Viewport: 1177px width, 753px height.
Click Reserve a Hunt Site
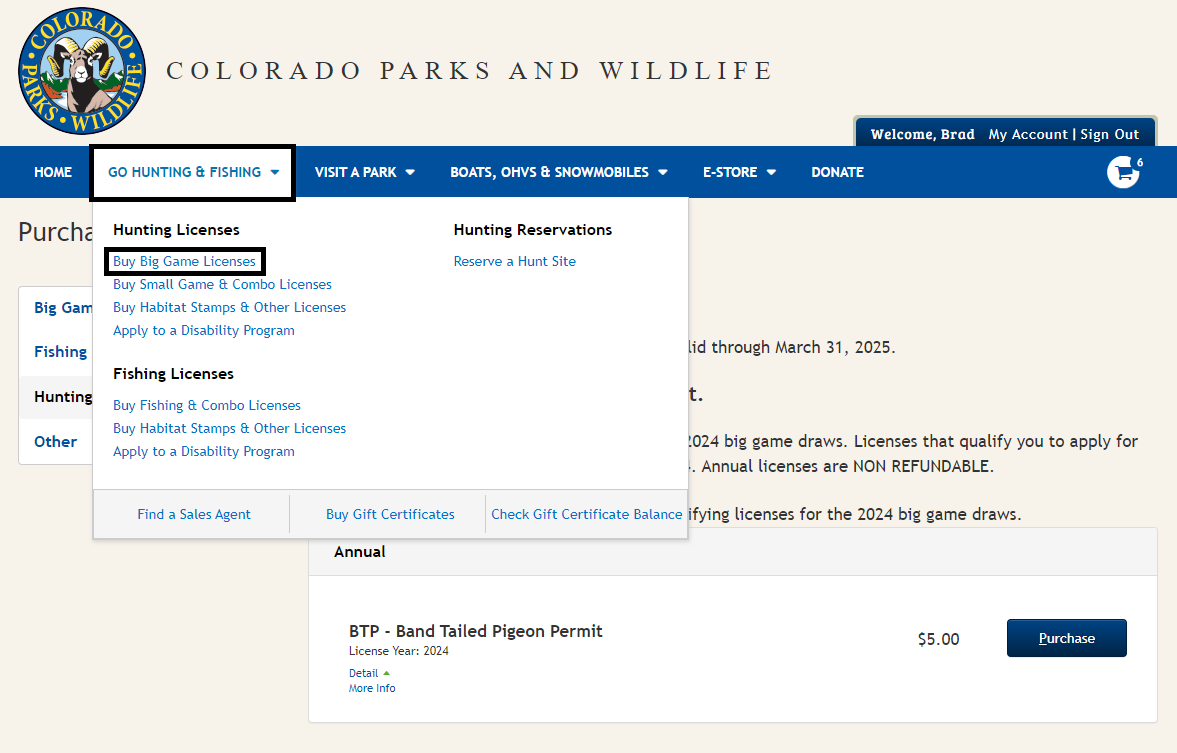(x=515, y=261)
